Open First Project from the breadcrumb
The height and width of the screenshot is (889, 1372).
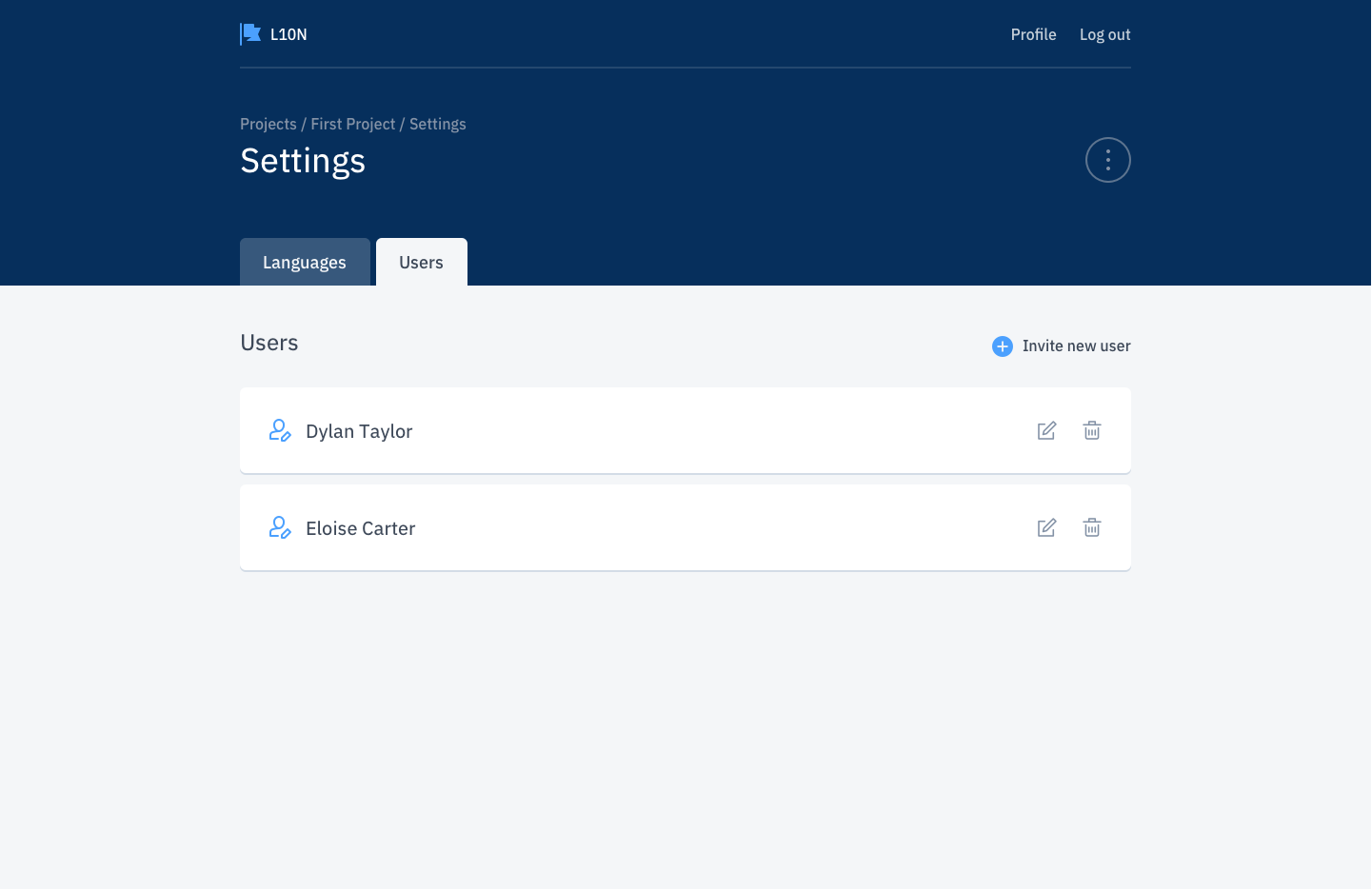click(352, 124)
